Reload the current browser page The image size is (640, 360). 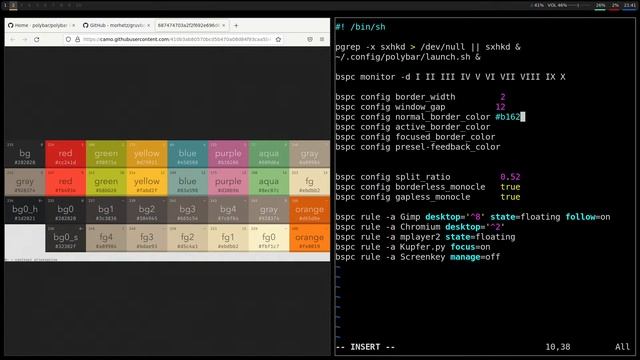pyautogui.click(x=37, y=39)
